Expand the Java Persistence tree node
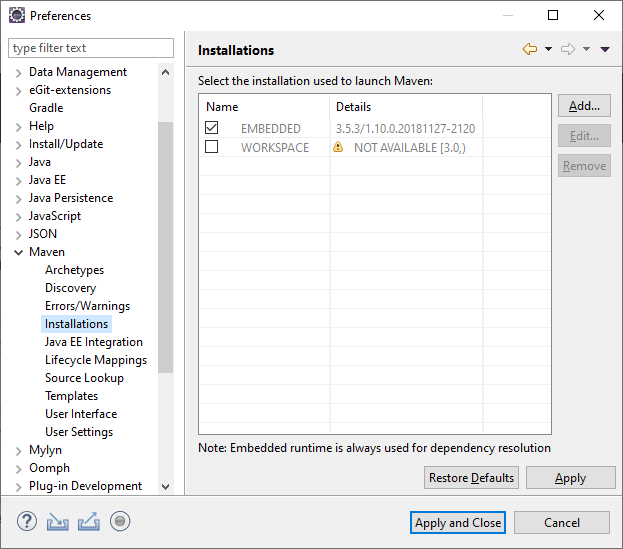The width and height of the screenshot is (623, 549). tap(18, 199)
